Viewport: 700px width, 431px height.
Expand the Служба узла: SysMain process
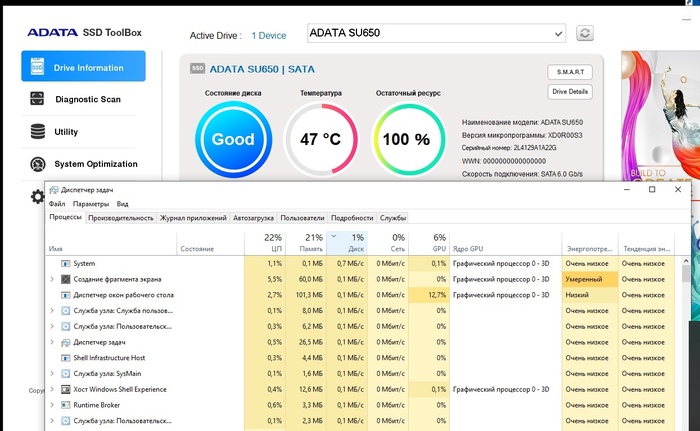52,373
